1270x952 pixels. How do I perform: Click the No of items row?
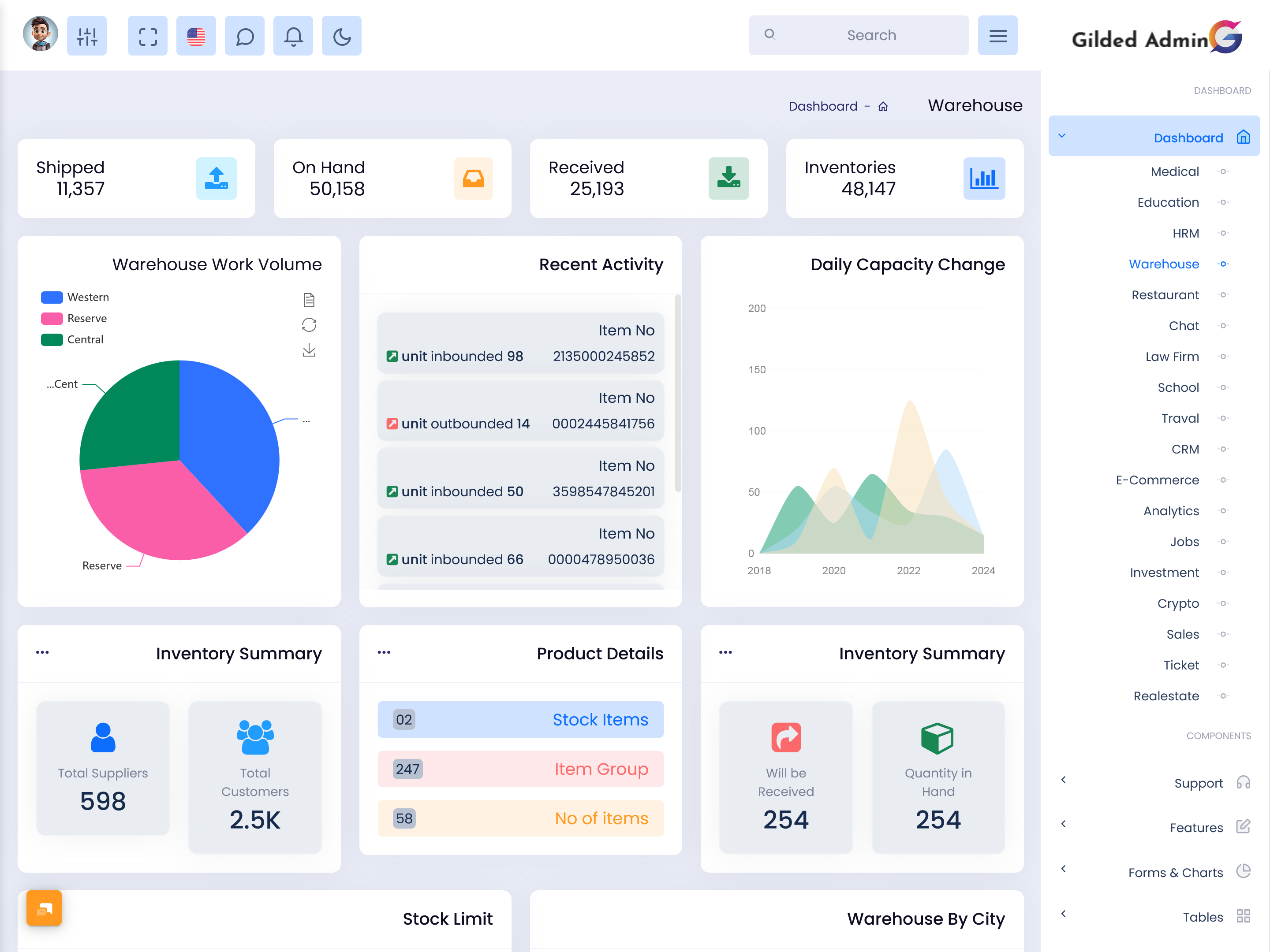coord(520,818)
